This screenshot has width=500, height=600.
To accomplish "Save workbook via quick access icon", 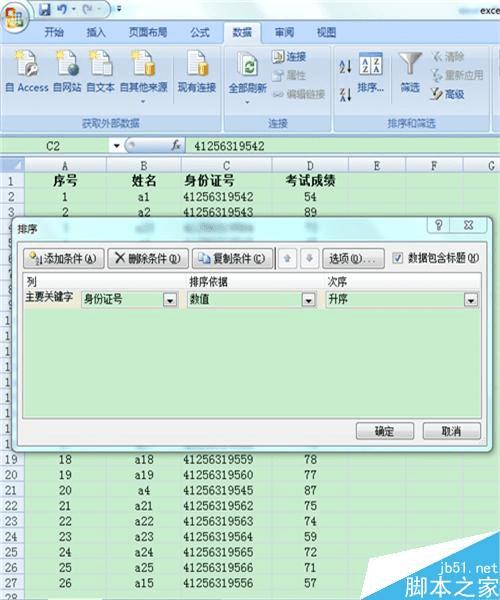I will pos(45,9).
